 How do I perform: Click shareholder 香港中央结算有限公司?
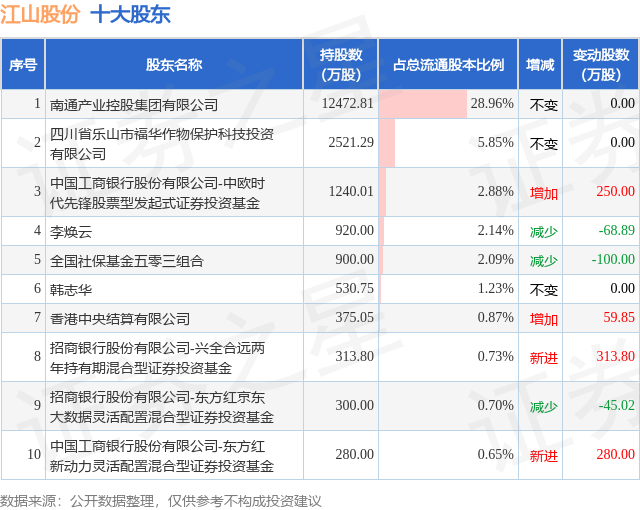tap(120, 319)
